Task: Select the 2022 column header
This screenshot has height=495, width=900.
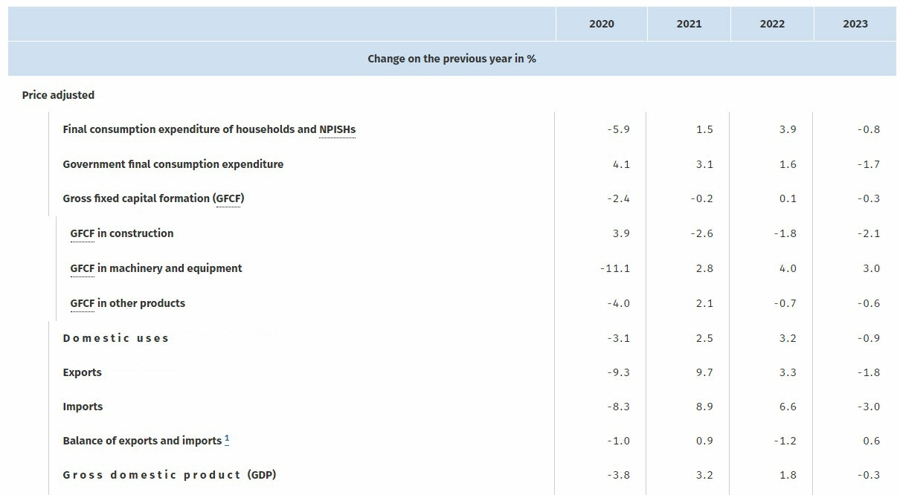Action: tap(772, 24)
